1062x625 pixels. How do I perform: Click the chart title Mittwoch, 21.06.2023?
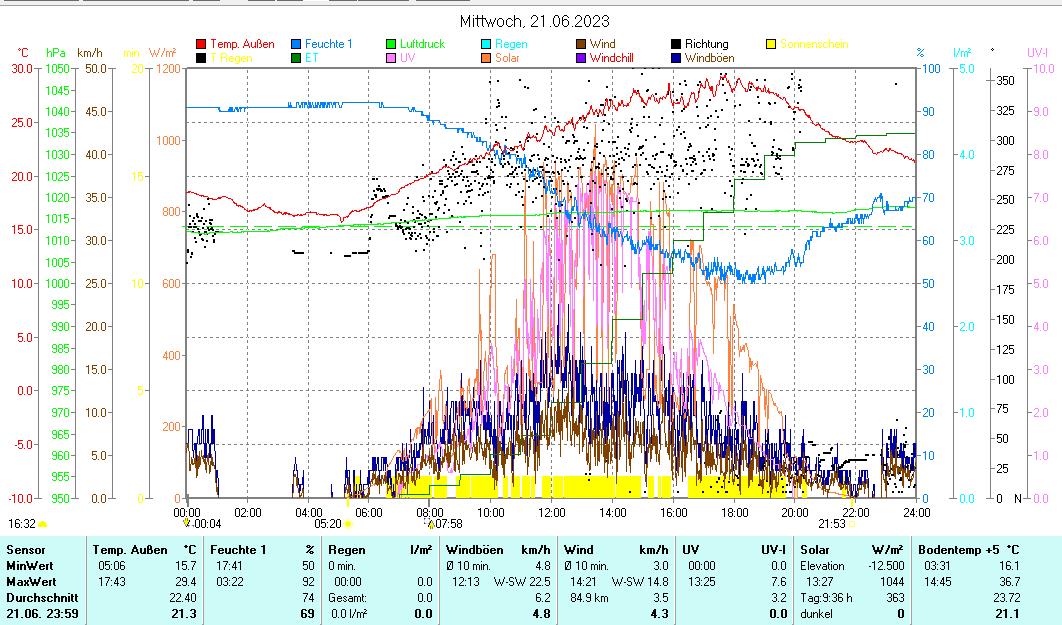[534, 21]
